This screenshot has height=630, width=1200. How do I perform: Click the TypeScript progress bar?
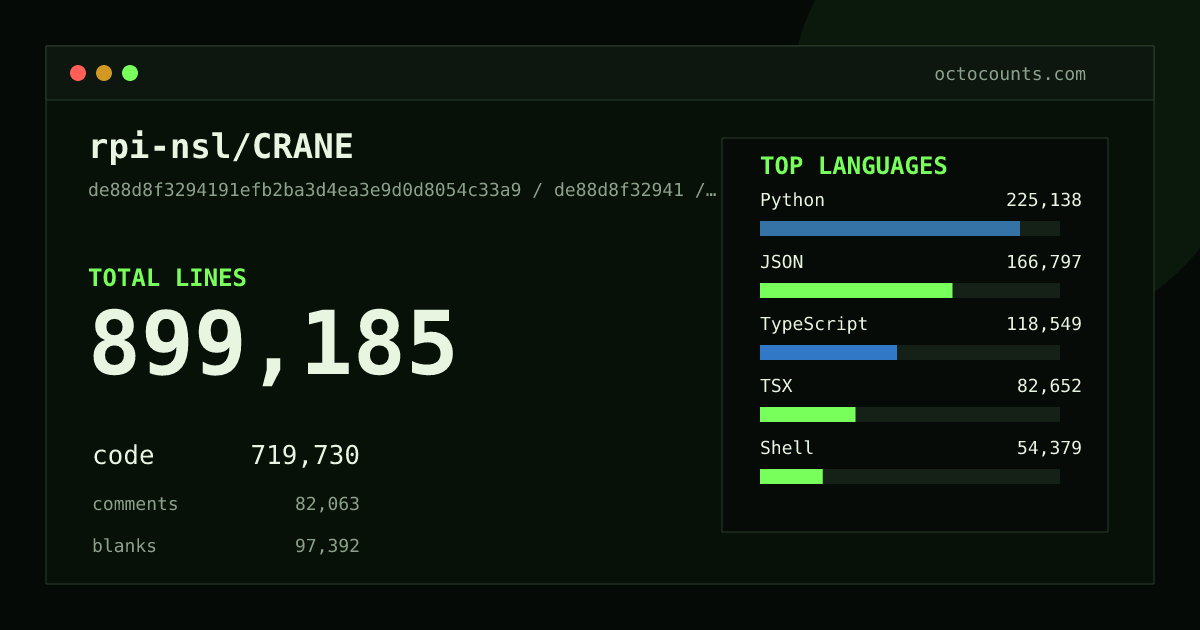(910, 352)
